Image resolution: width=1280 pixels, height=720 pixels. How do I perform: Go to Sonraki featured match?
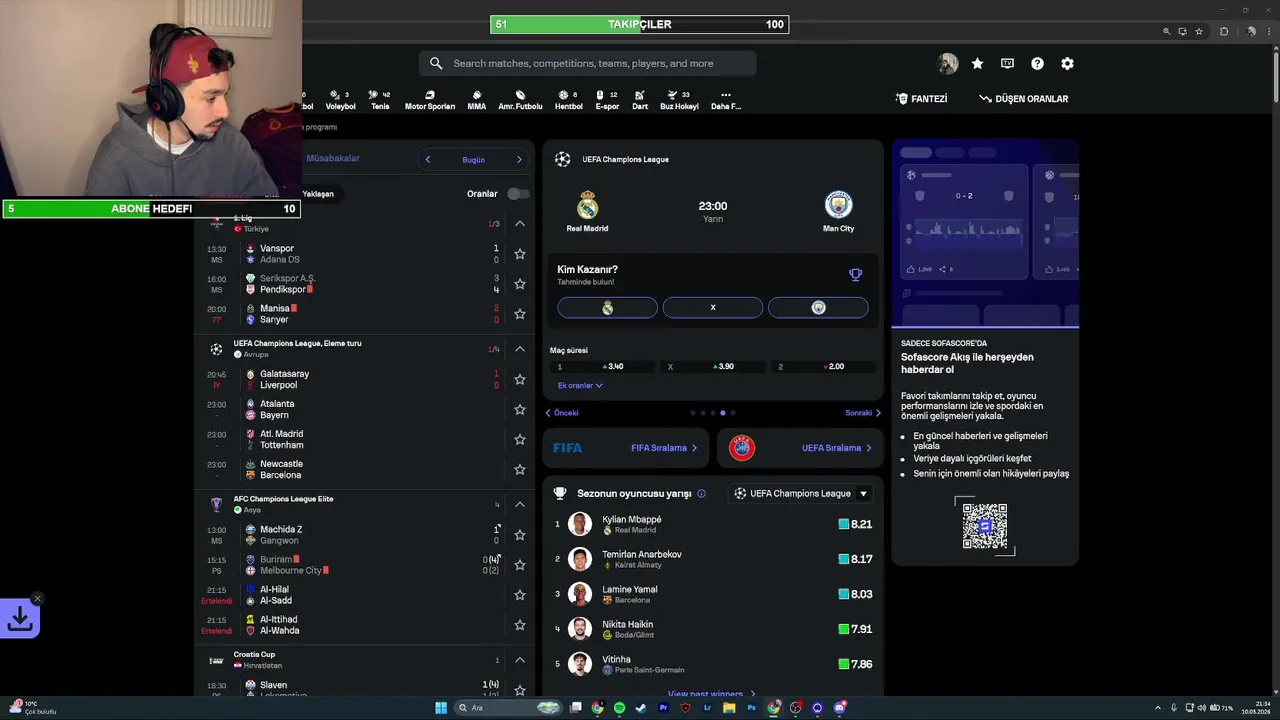(x=863, y=413)
